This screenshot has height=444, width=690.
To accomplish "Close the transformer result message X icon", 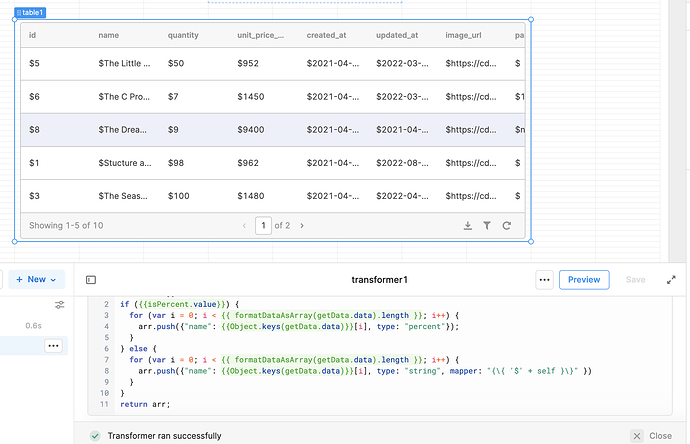I will 637,436.
